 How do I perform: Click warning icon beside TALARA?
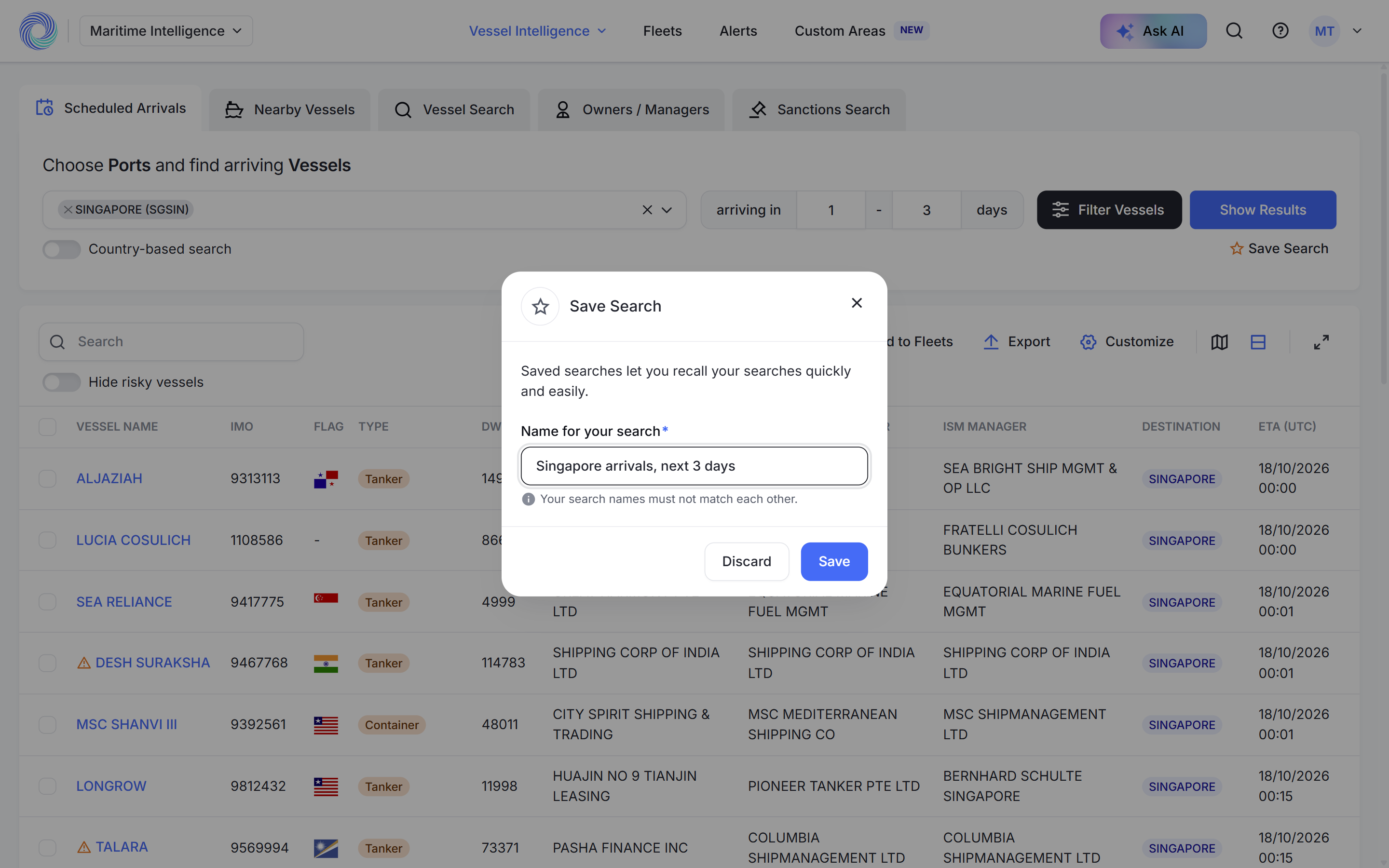point(84,847)
